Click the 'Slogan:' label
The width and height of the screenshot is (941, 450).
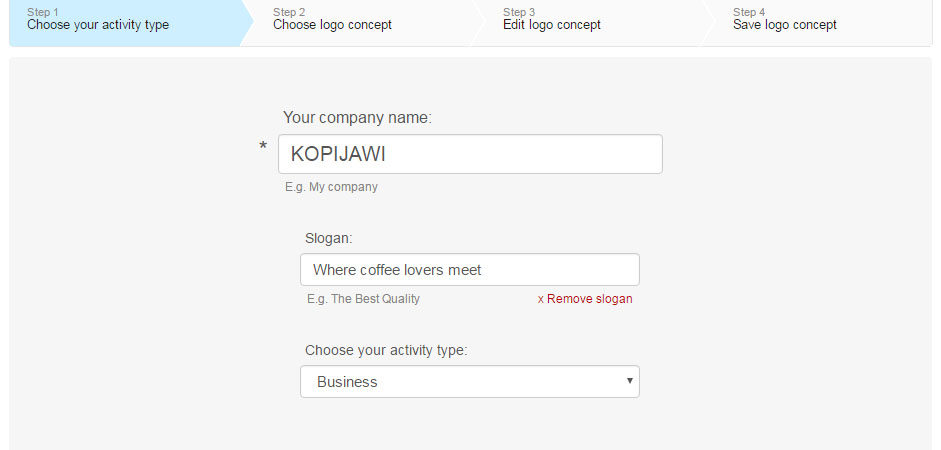click(x=329, y=238)
